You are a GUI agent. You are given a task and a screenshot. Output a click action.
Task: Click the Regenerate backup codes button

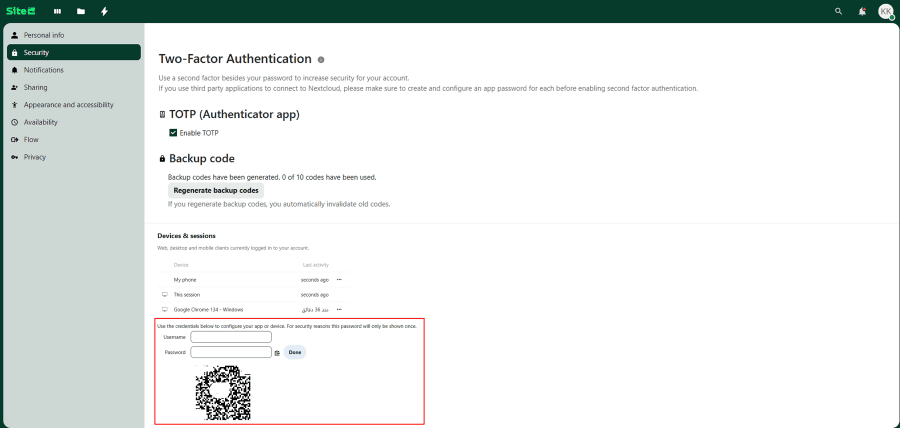216,190
